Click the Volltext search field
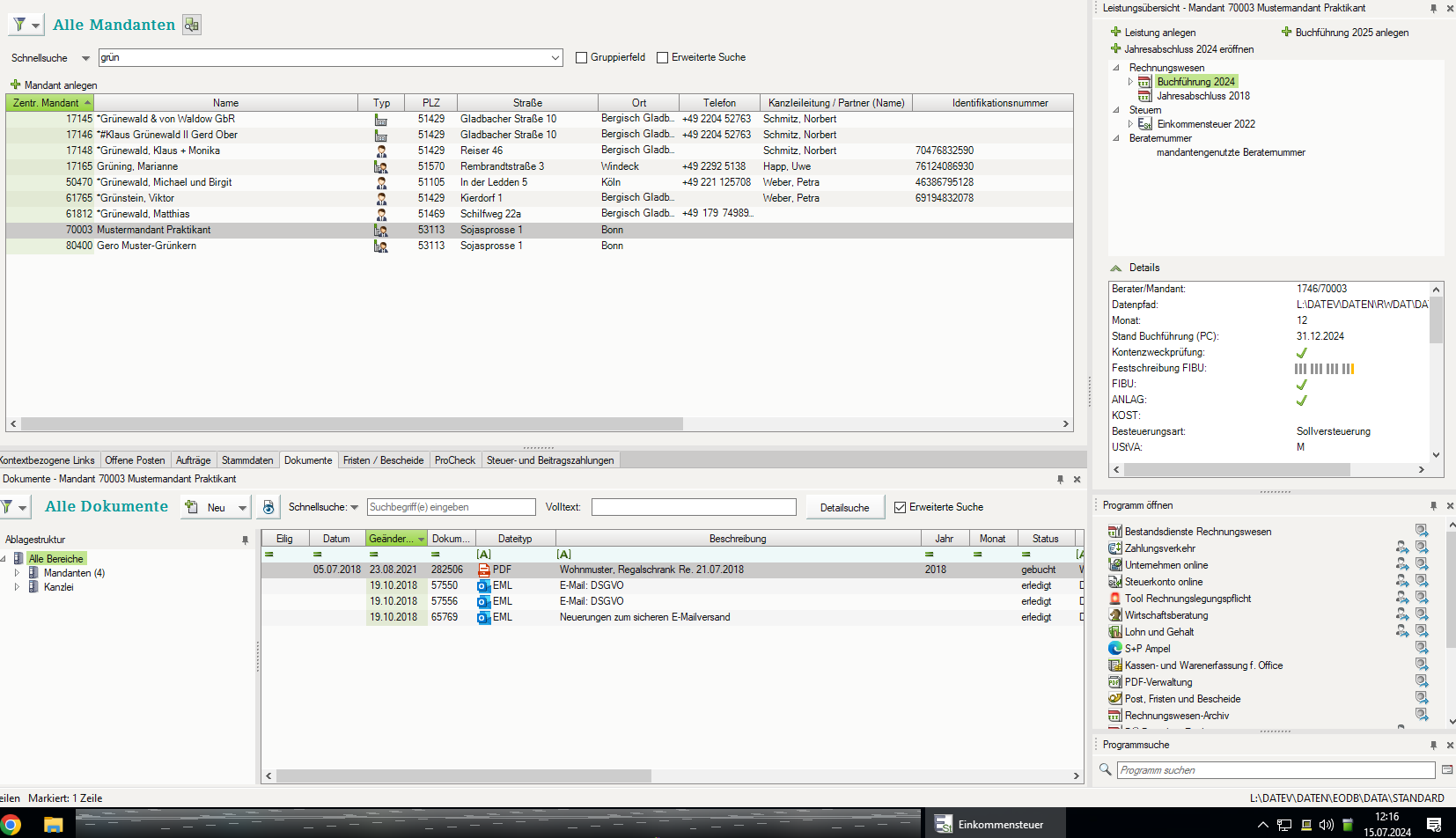 [x=694, y=507]
